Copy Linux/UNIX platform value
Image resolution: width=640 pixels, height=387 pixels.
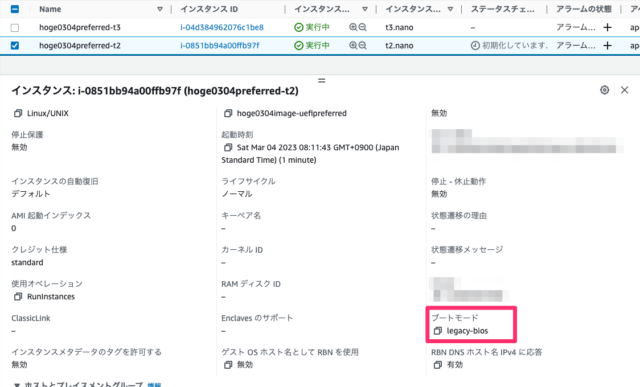tap(18, 113)
